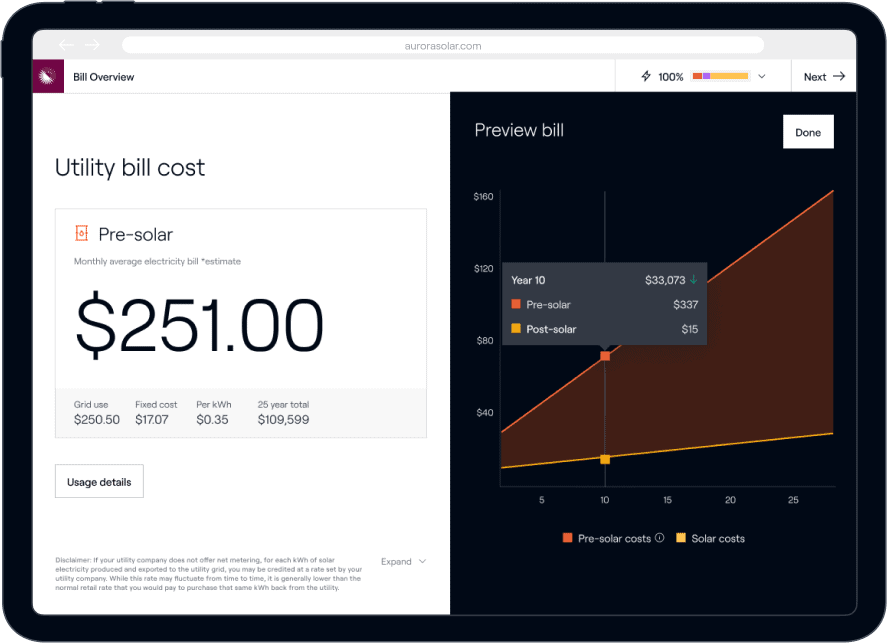Image resolution: width=887 pixels, height=643 pixels.
Task: Click the Solar costs legend swatch
Action: pyautogui.click(x=681, y=537)
